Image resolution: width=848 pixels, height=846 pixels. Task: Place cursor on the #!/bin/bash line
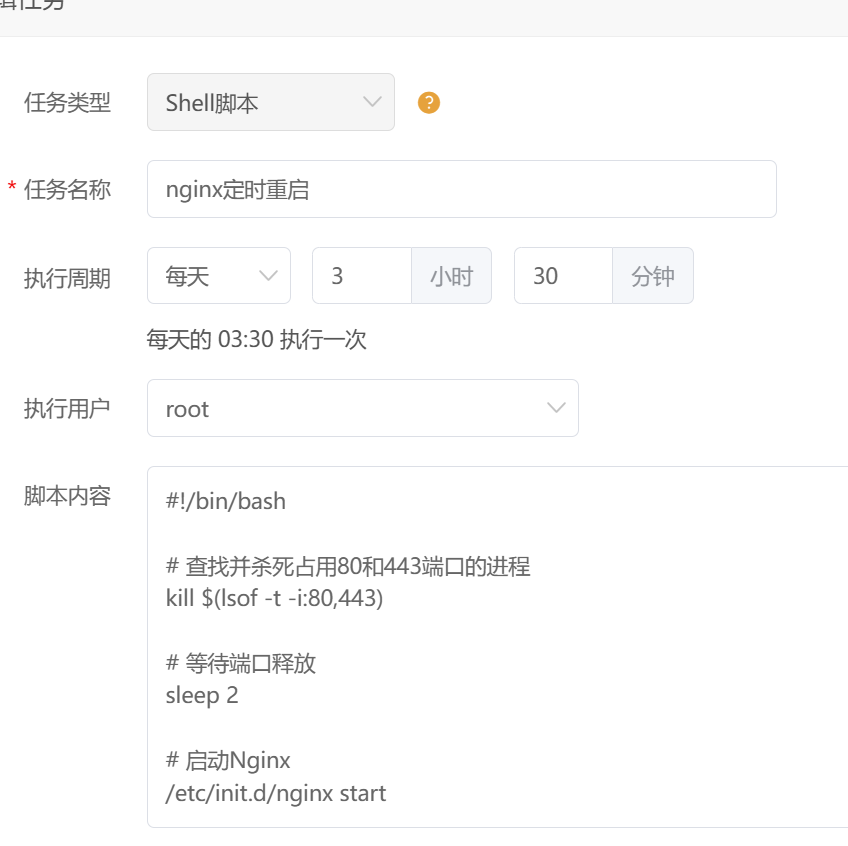pos(226,501)
